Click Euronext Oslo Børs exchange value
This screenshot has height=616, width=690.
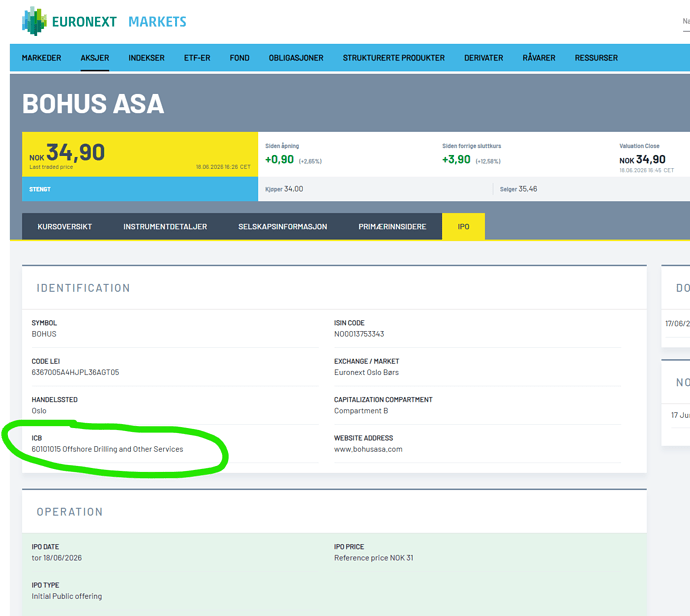pyautogui.click(x=366, y=372)
